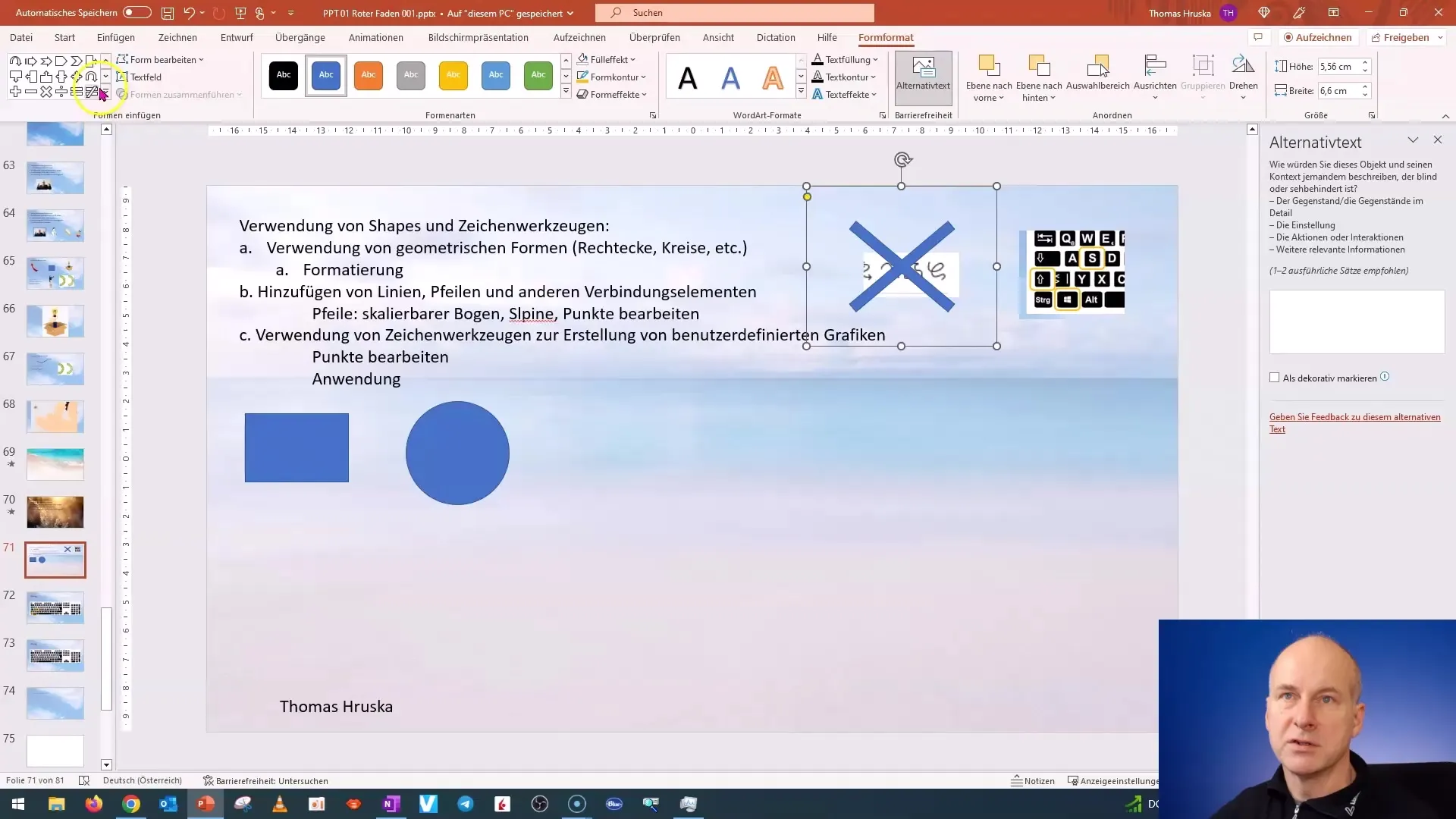
Task: Open the Datei tab
Action: click(x=21, y=37)
